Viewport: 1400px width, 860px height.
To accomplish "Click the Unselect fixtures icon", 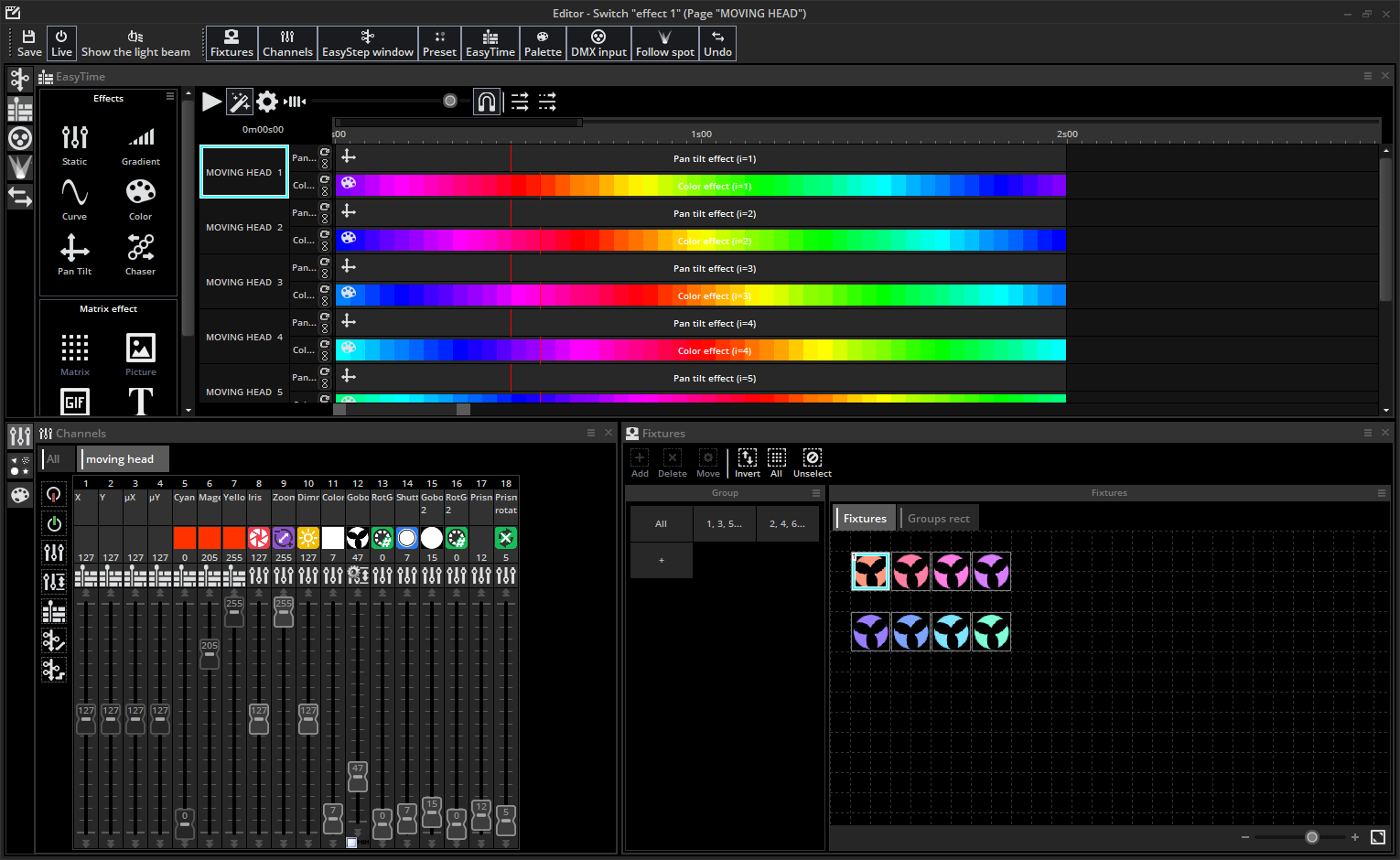I will pos(812,458).
